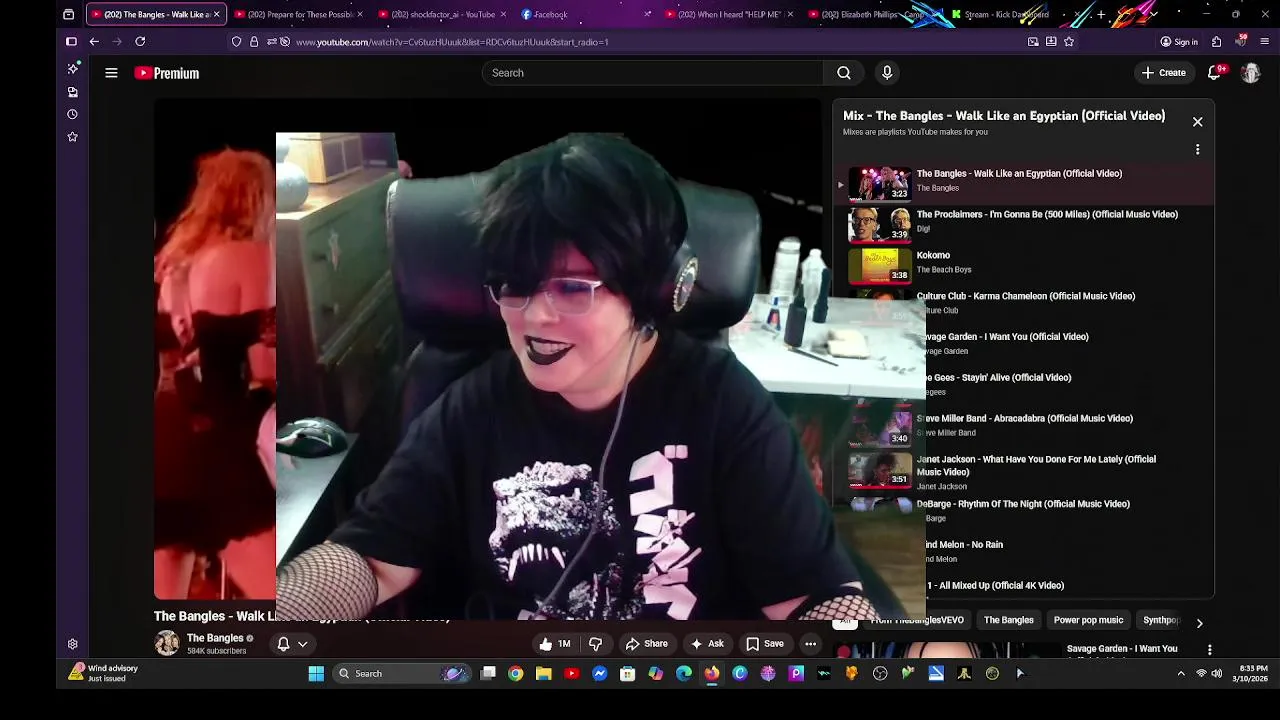
Task: Switch to the Prepare for These Possible tab
Action: 299,14
